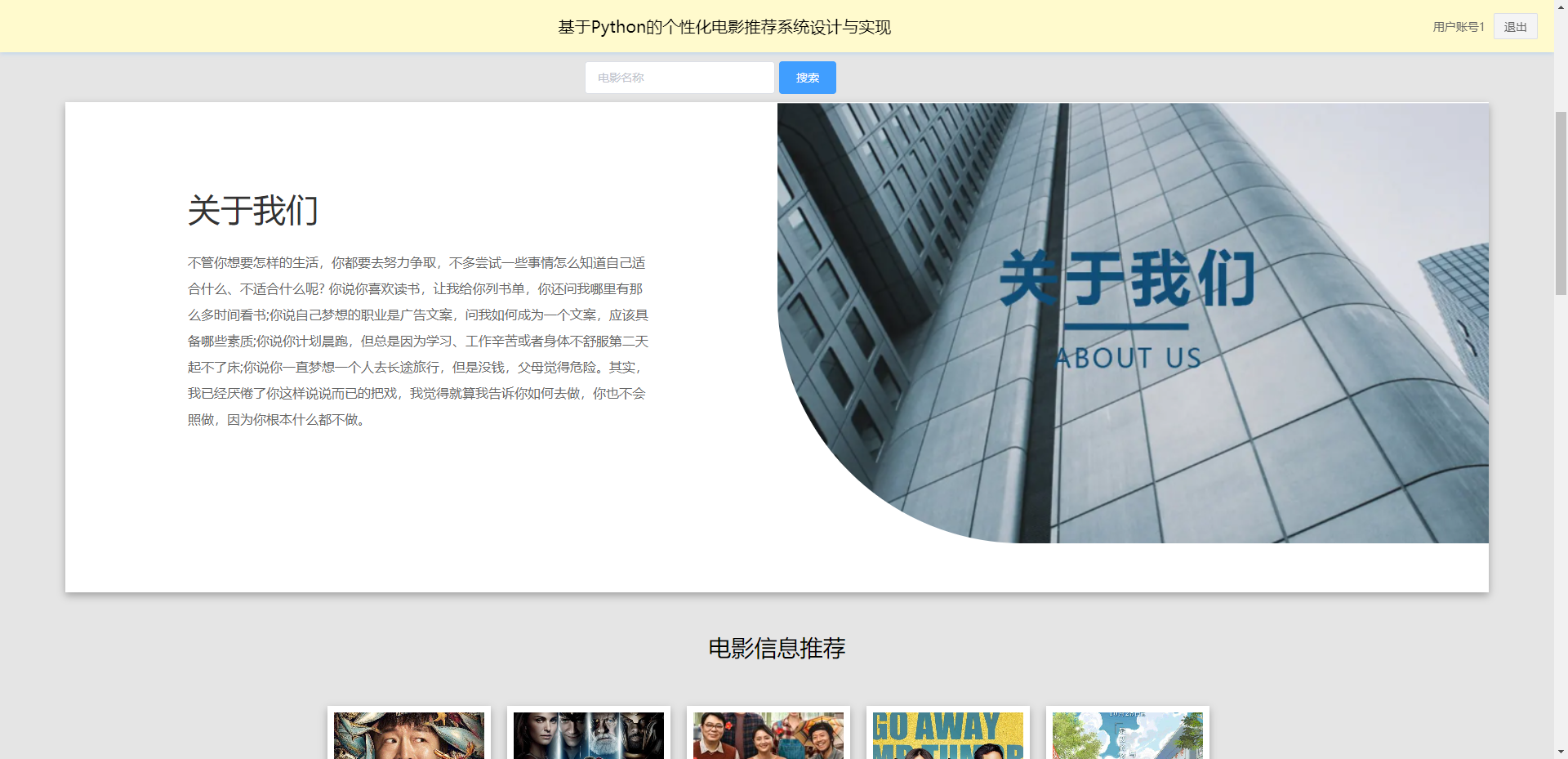Click the paragraph text starting 不管你想要怎样的生活
The width and height of the screenshot is (1568, 759).
coord(418,341)
